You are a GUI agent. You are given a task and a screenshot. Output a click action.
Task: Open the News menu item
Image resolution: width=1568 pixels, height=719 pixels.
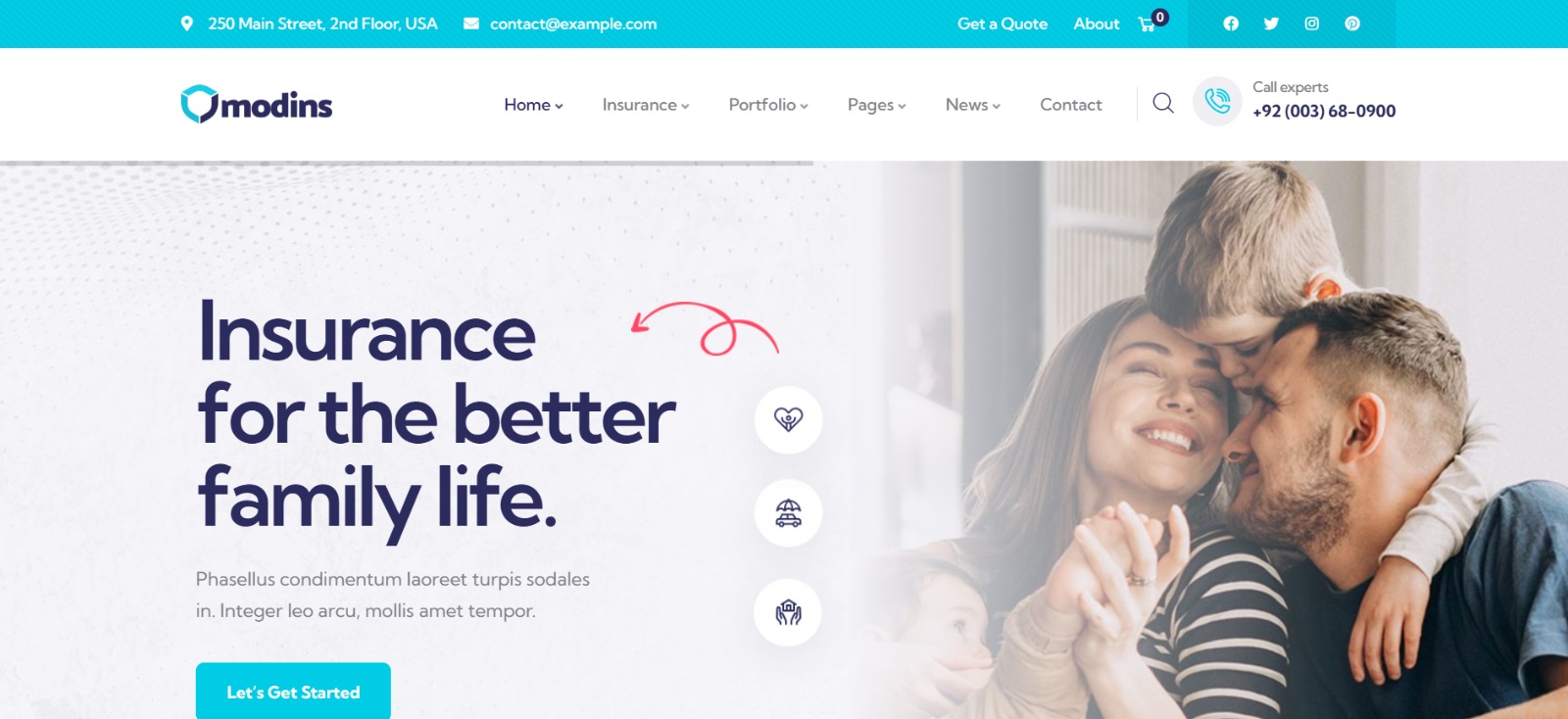pos(973,105)
